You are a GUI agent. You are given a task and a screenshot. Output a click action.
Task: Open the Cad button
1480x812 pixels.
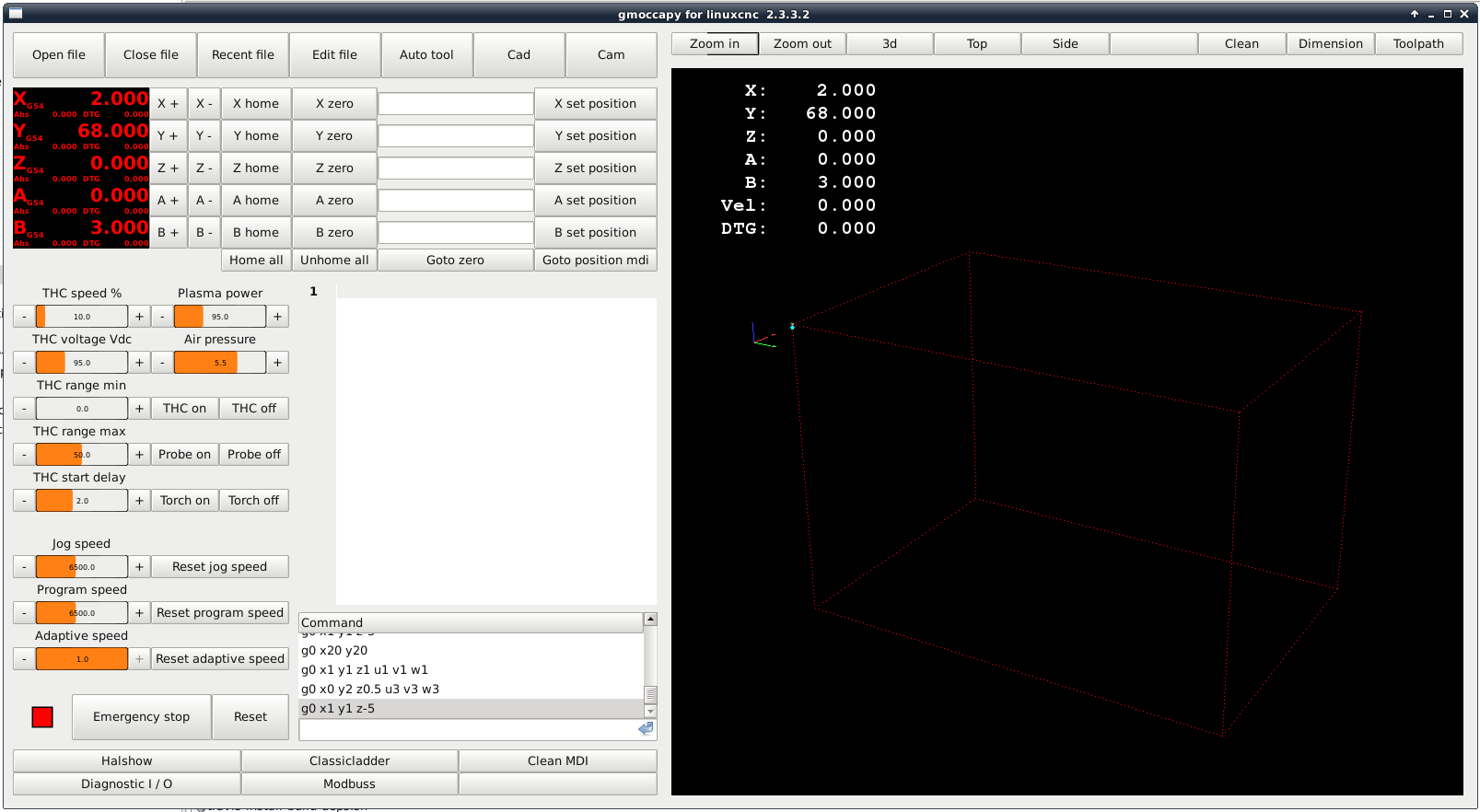click(x=519, y=55)
